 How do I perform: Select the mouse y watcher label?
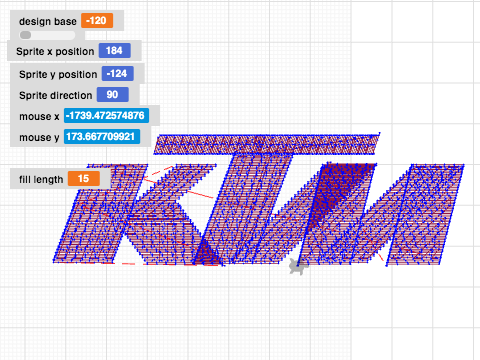pos(39,138)
